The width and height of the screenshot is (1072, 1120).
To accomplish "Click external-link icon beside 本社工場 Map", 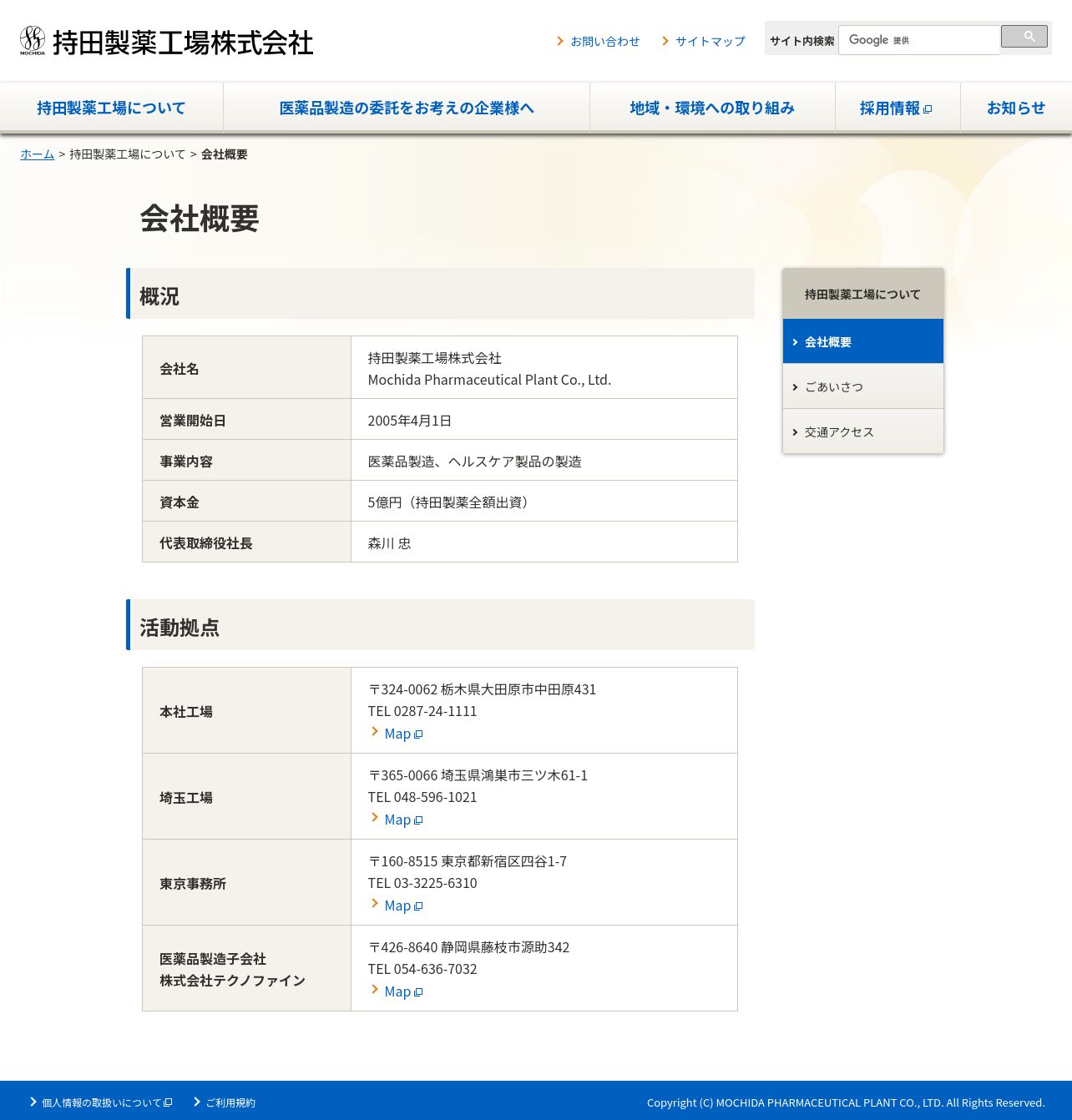I will [x=418, y=734].
